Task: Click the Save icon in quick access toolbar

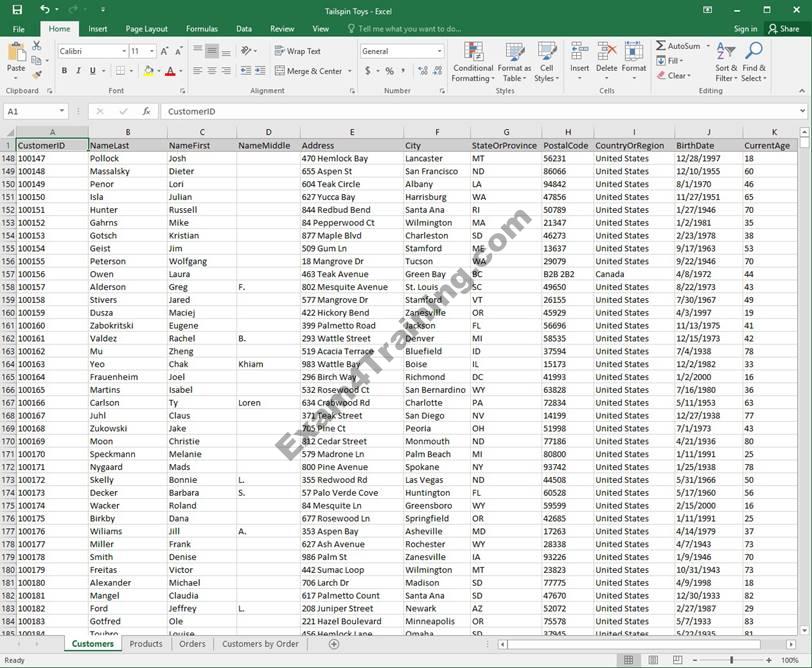Action: point(18,10)
